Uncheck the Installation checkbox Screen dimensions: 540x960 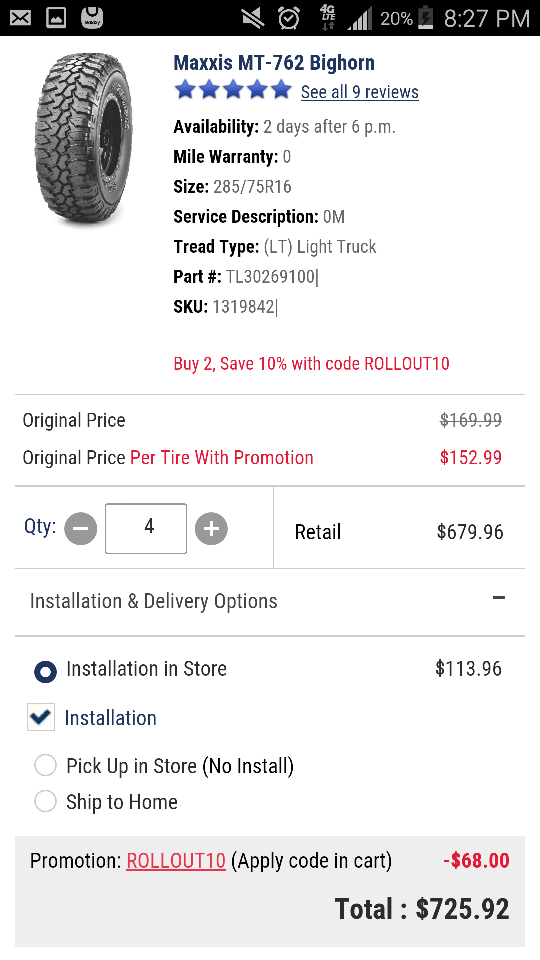41,717
